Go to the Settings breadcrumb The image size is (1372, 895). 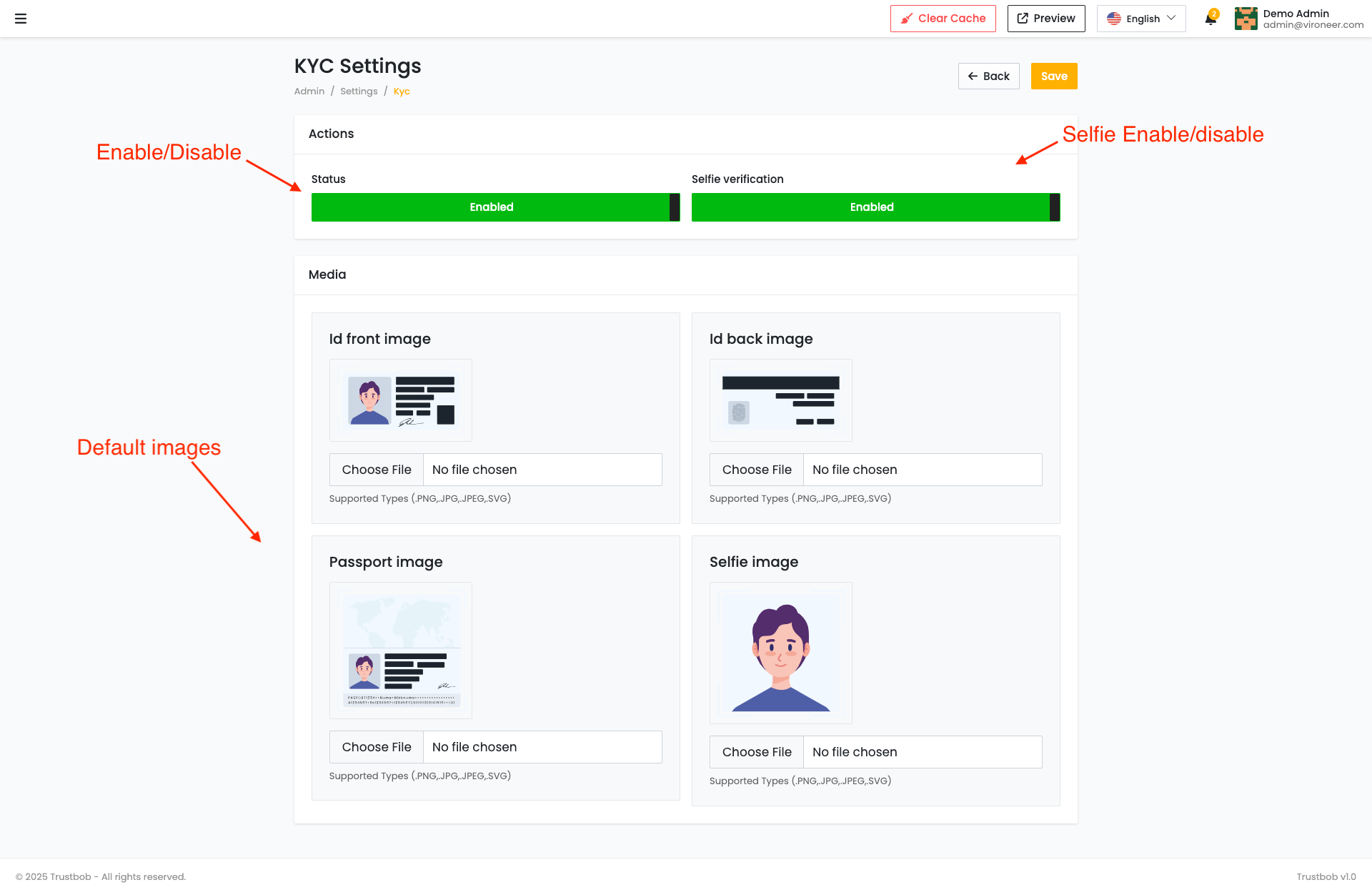coord(359,92)
